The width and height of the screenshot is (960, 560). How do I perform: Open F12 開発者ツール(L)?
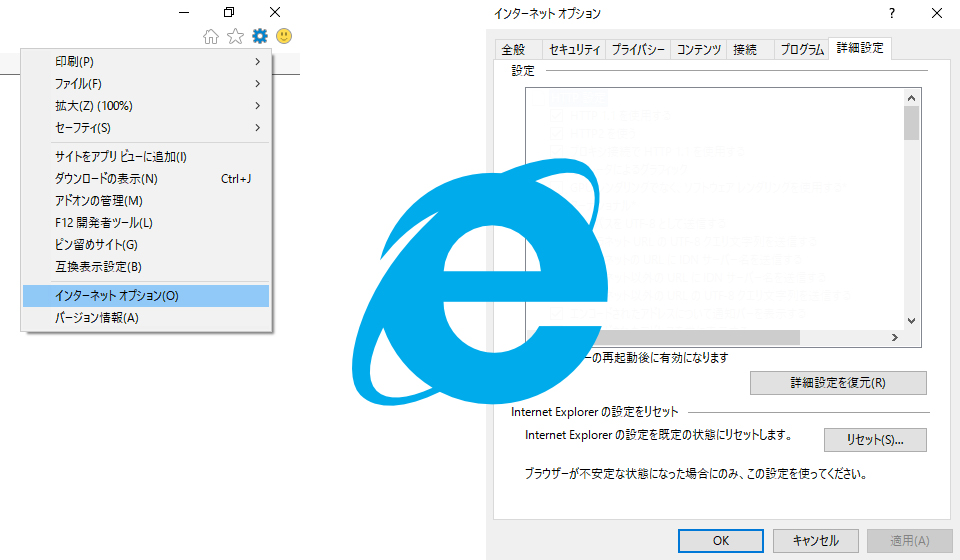coord(146,223)
